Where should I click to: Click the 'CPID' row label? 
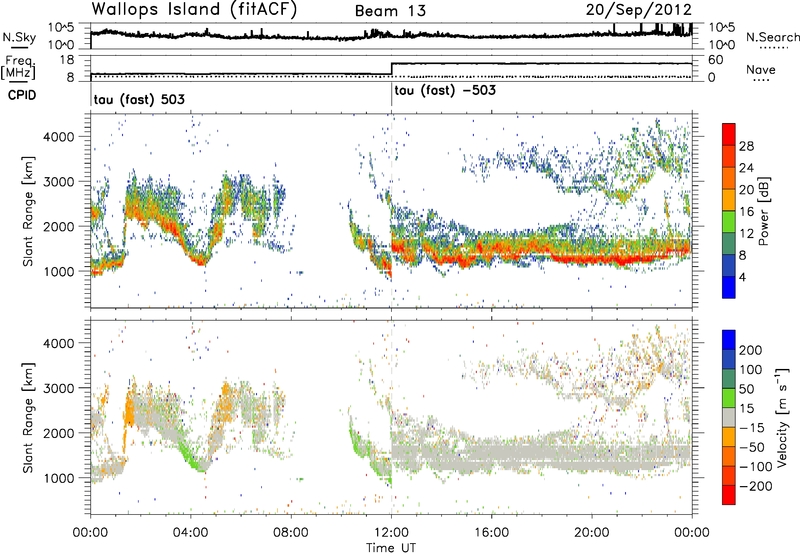click(22, 95)
